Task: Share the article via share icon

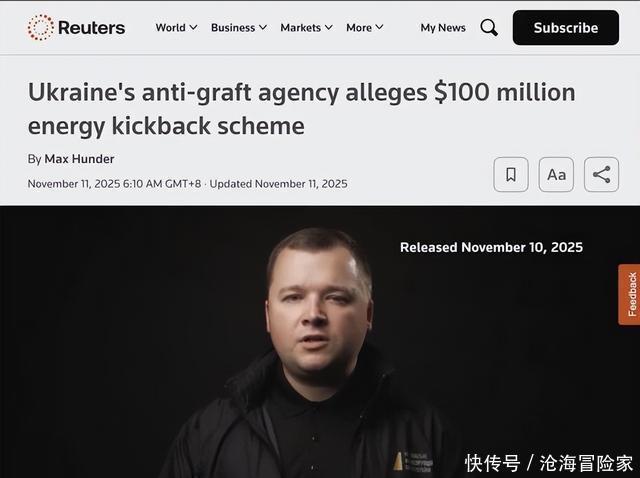Action: [601, 175]
